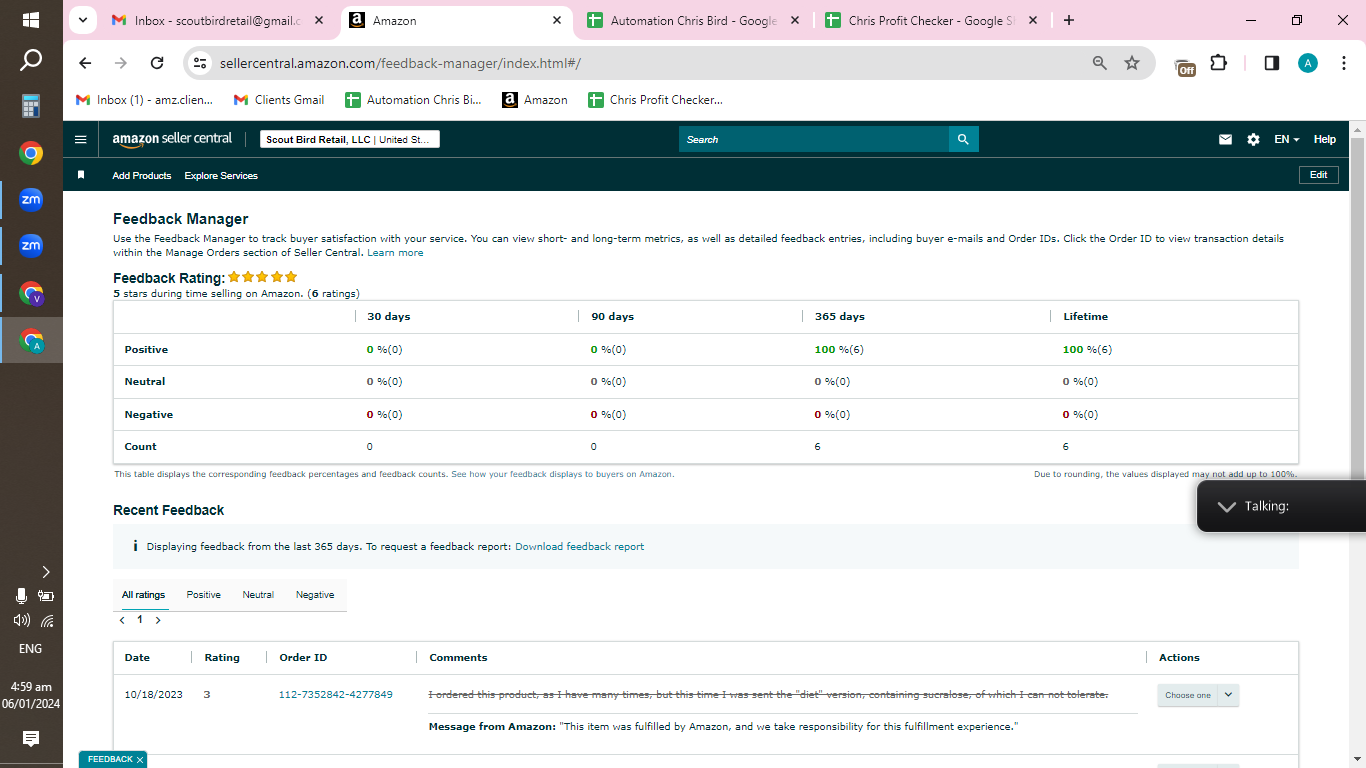This screenshot has width=1366, height=768.
Task: Open the Chrome tab search dropdown arrow
Action: coord(83,20)
